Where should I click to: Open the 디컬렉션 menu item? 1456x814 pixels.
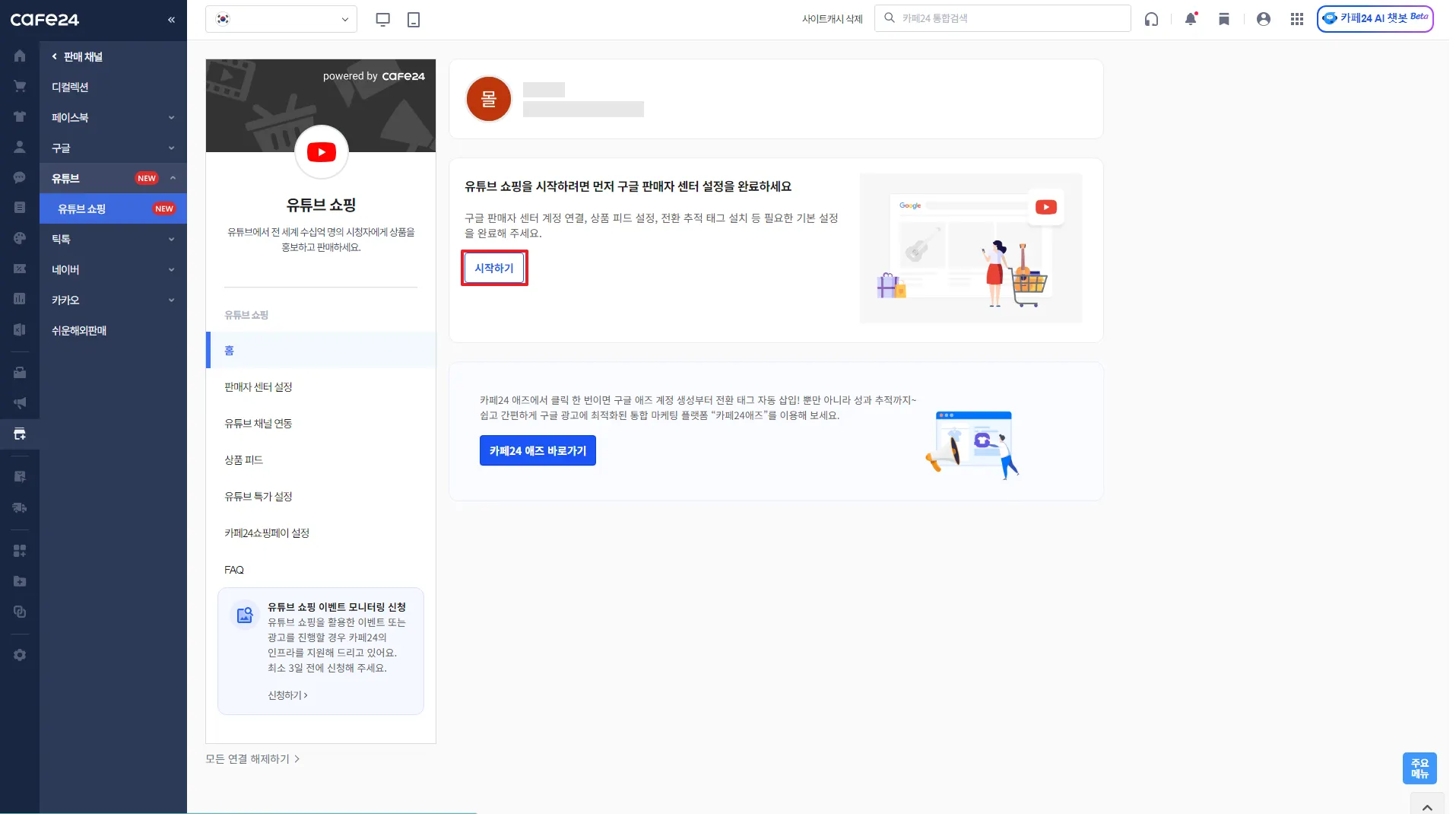click(x=113, y=87)
